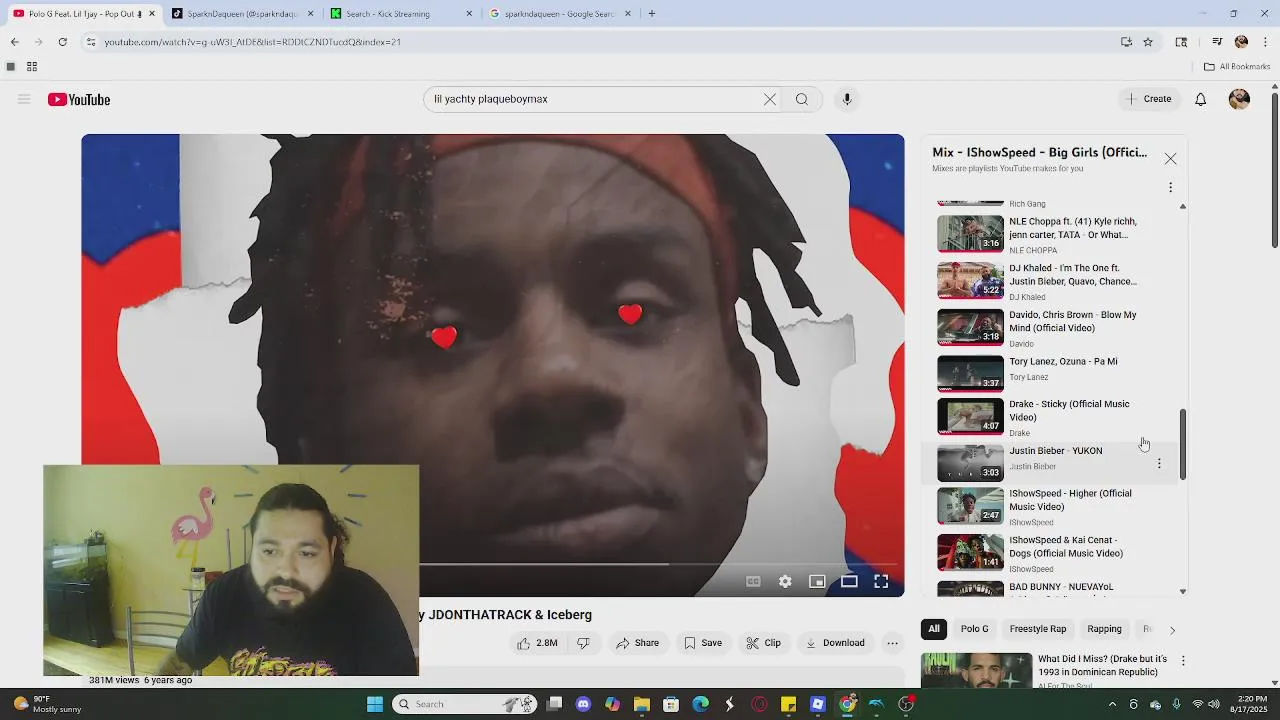The image size is (1280, 720).
Task: Switch player to theater mode
Action: [849, 581]
